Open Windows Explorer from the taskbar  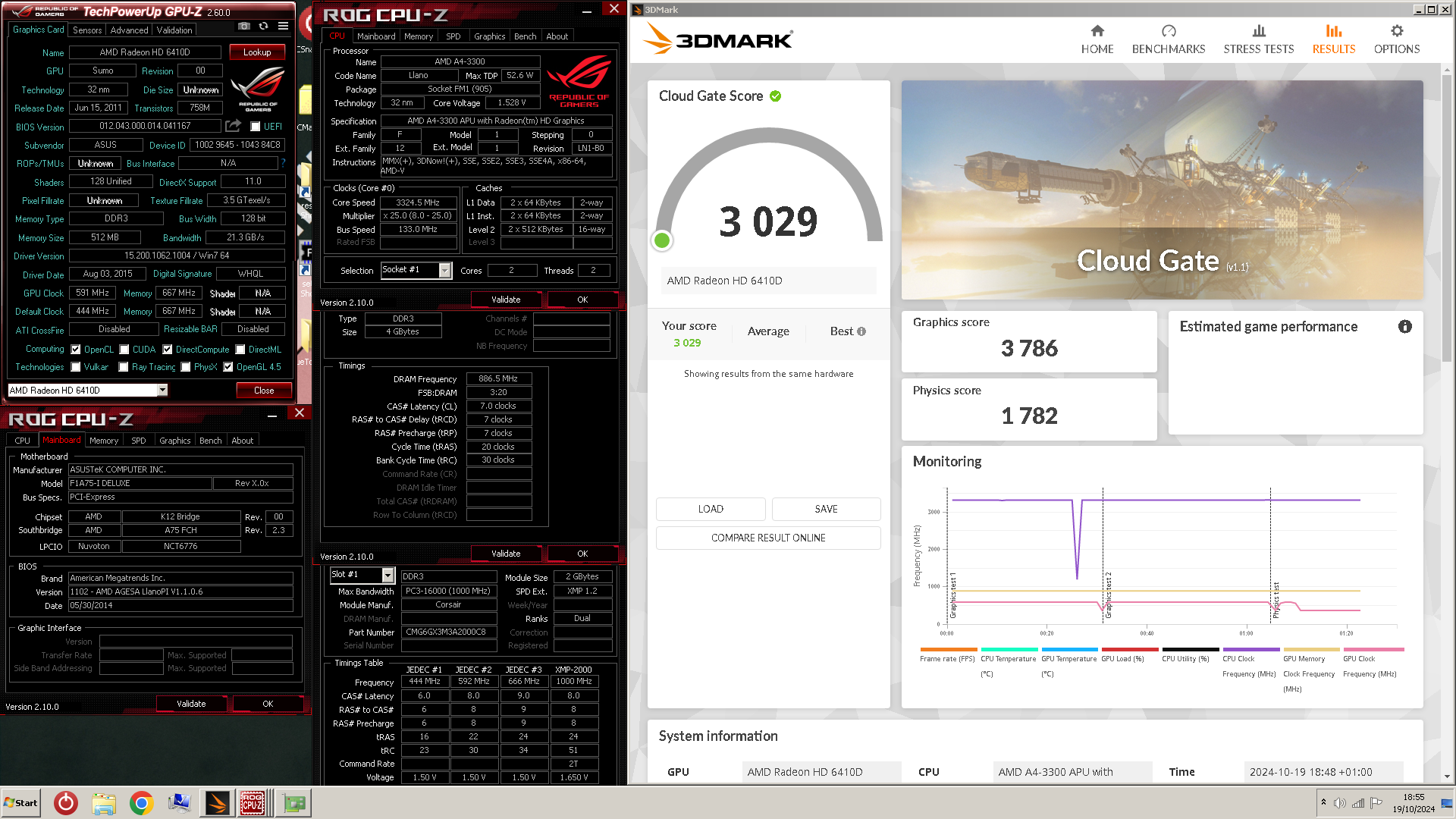(x=104, y=802)
